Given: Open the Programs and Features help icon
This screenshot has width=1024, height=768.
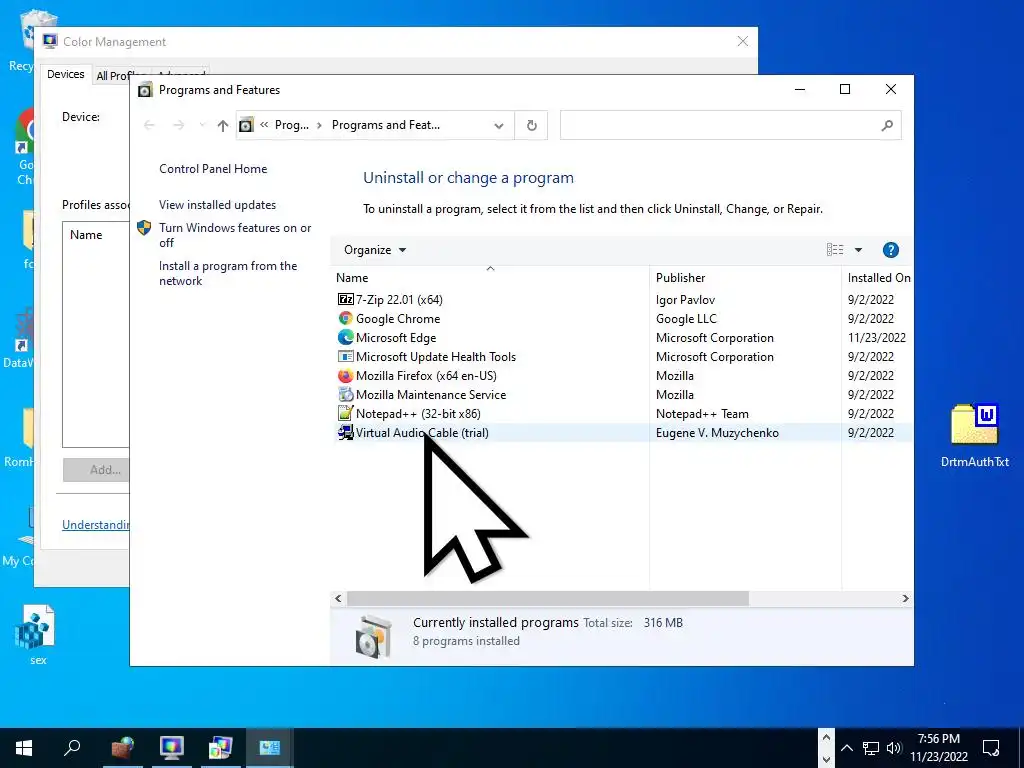Looking at the screenshot, I should (x=891, y=250).
